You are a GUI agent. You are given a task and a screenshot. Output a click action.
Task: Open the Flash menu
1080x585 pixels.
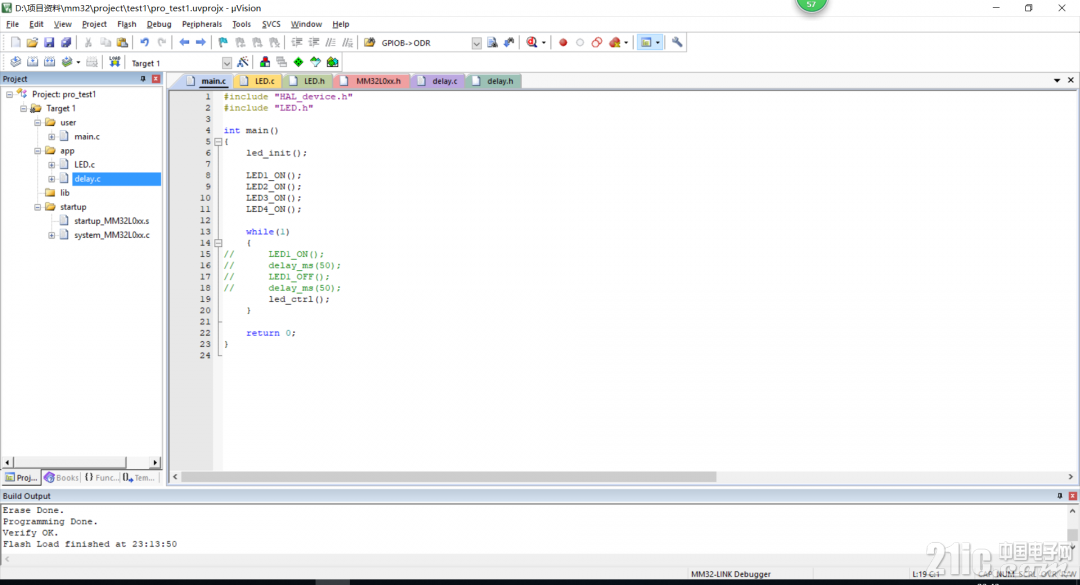[127, 24]
